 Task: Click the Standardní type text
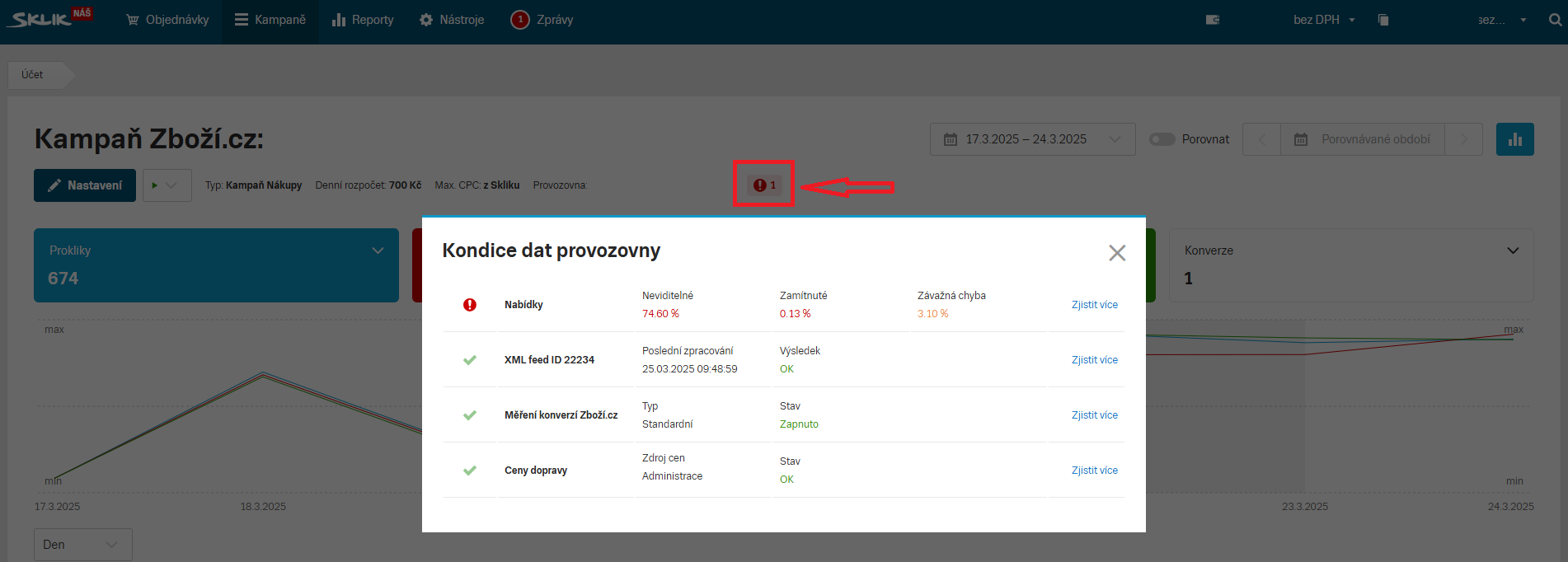(668, 424)
